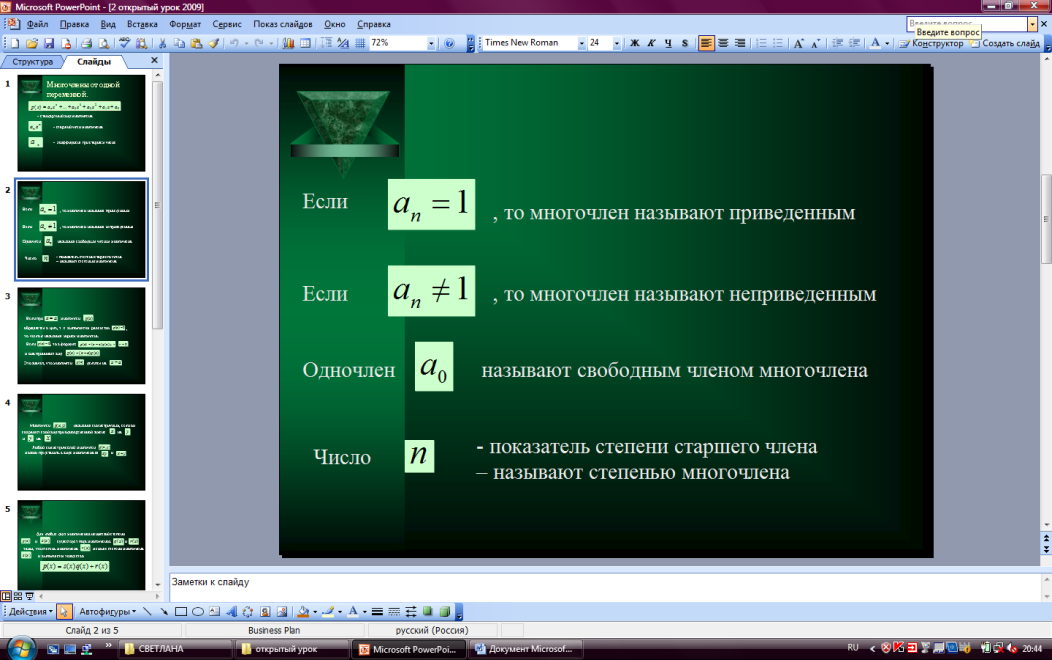Image resolution: width=1052 pixels, height=660 pixels.
Task: Open Print Preview with magnifier page icon
Action: [x=104, y=43]
